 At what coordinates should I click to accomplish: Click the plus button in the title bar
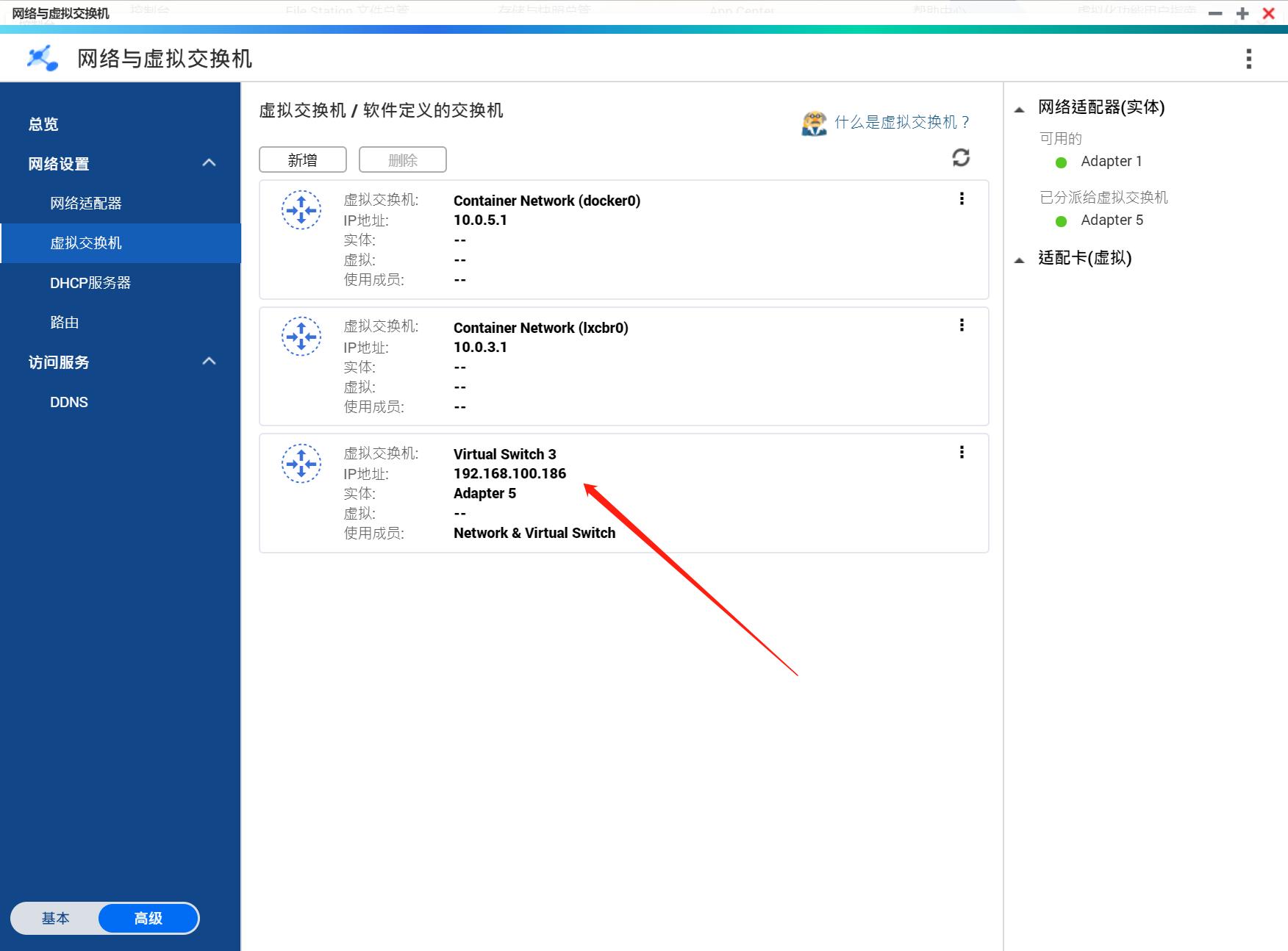pyautogui.click(x=1242, y=13)
